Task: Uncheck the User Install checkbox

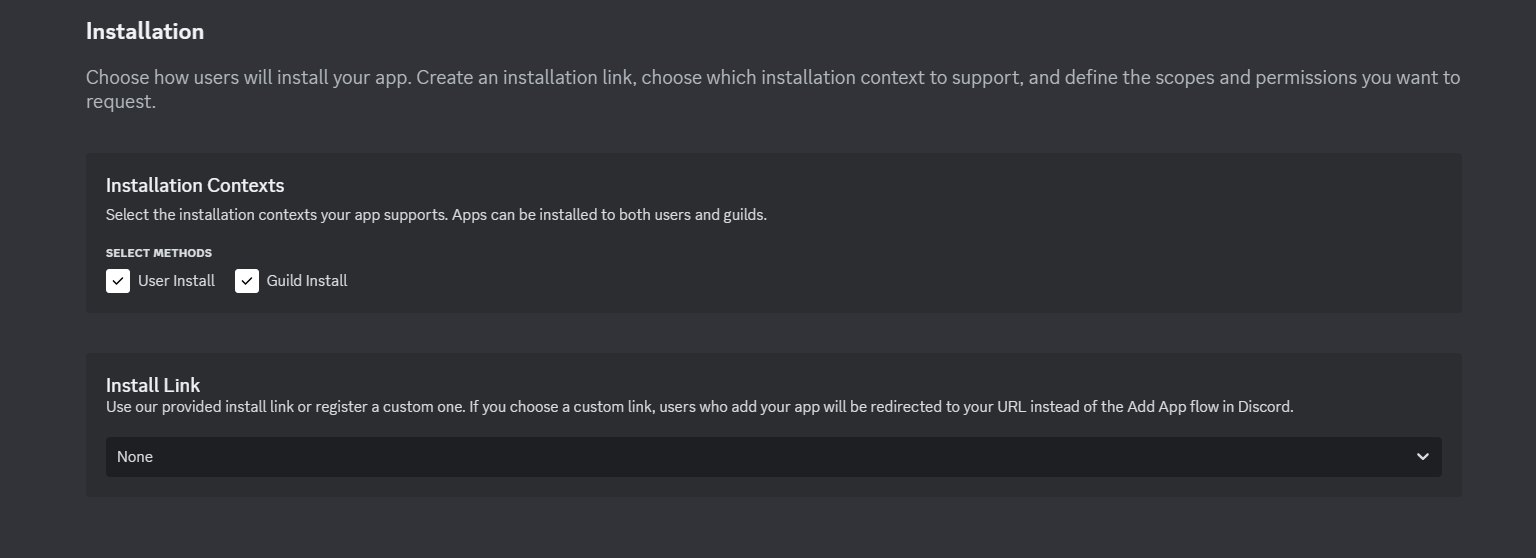Action: click(118, 281)
